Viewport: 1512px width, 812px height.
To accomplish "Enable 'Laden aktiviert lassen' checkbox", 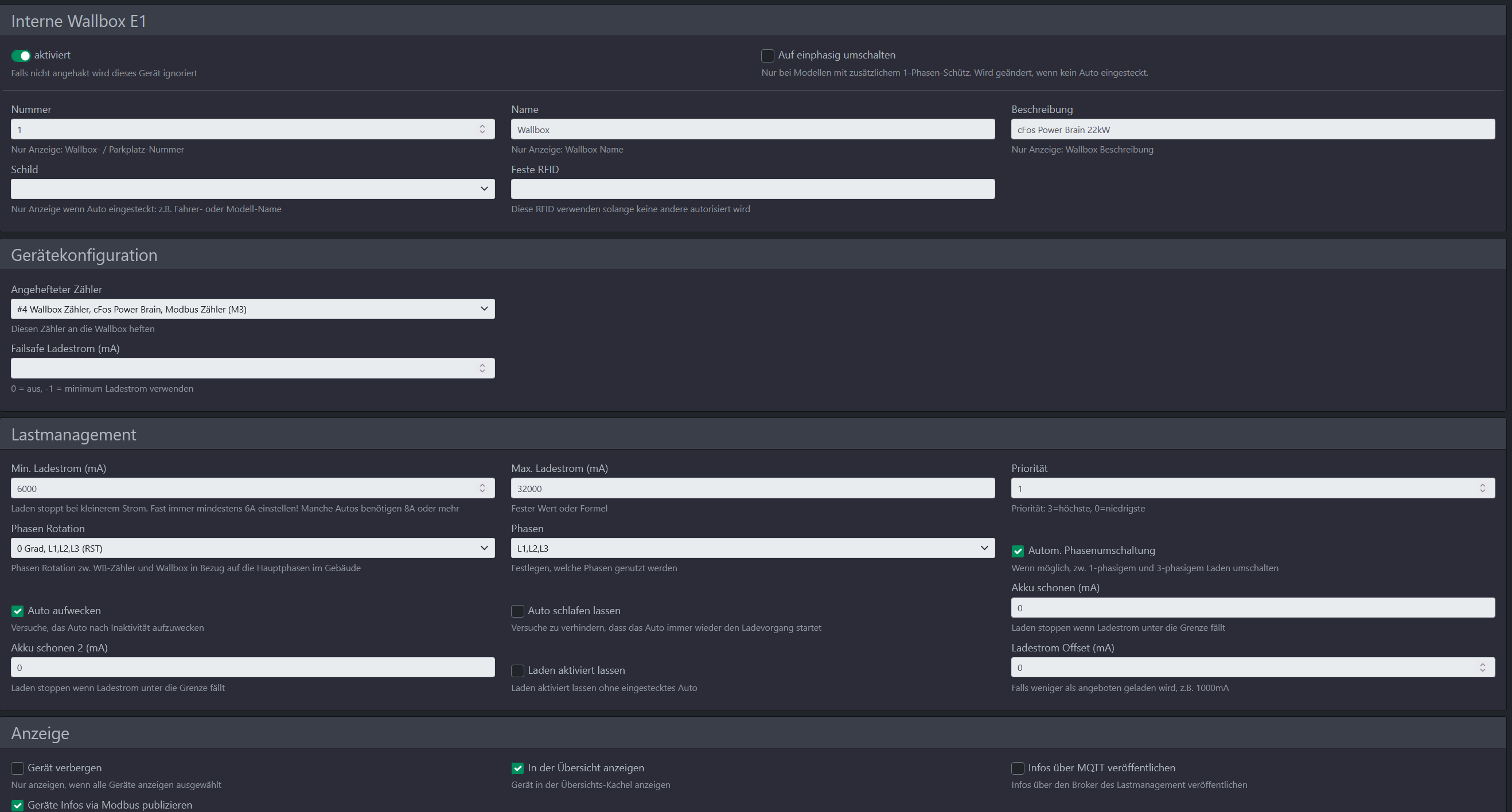I will (x=518, y=670).
